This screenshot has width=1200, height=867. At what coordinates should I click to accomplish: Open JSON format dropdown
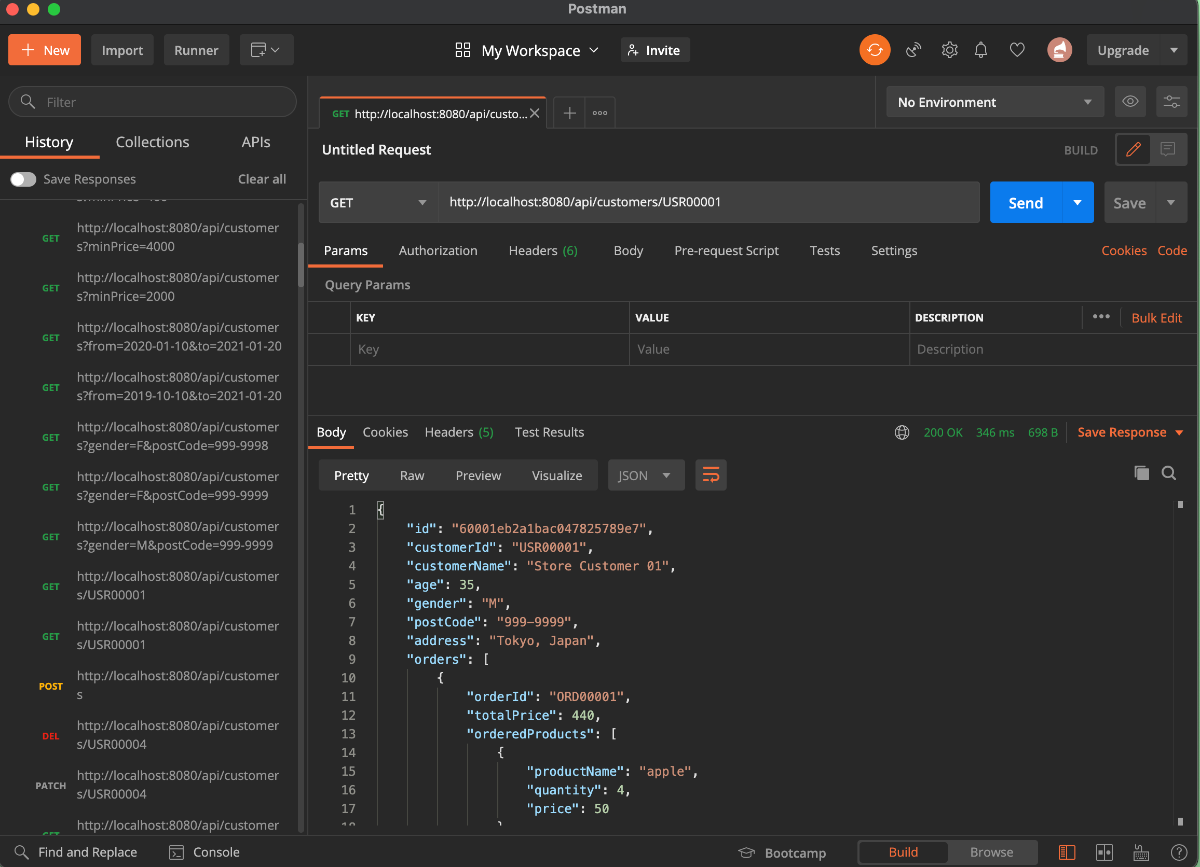click(x=646, y=475)
